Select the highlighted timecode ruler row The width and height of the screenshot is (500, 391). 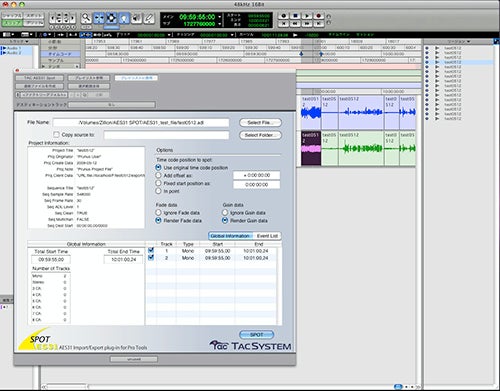click(60, 54)
